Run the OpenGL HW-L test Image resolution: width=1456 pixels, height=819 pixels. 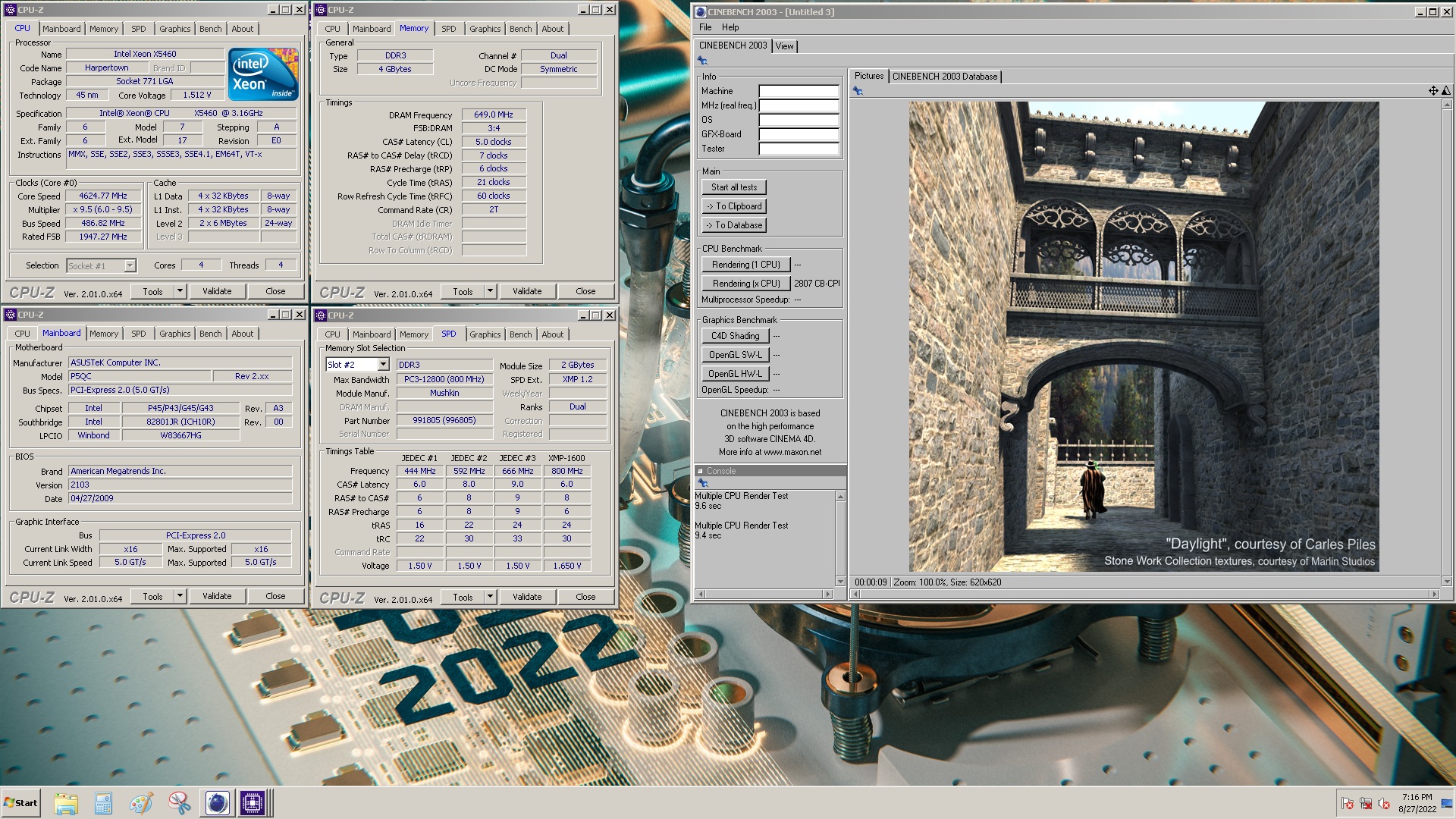(x=736, y=374)
